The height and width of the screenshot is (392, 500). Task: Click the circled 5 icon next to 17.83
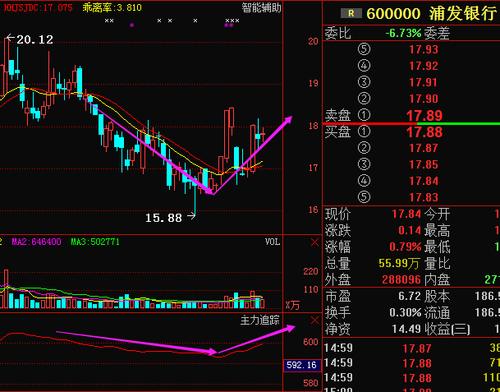pos(364,197)
